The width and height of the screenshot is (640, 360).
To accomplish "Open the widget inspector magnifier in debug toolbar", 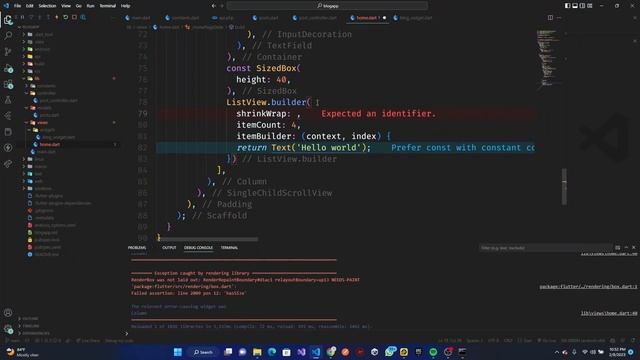I will click(83, 17).
